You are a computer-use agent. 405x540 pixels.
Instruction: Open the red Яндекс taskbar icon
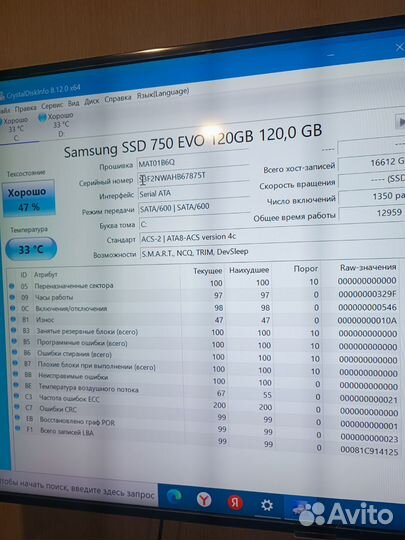click(x=235, y=503)
